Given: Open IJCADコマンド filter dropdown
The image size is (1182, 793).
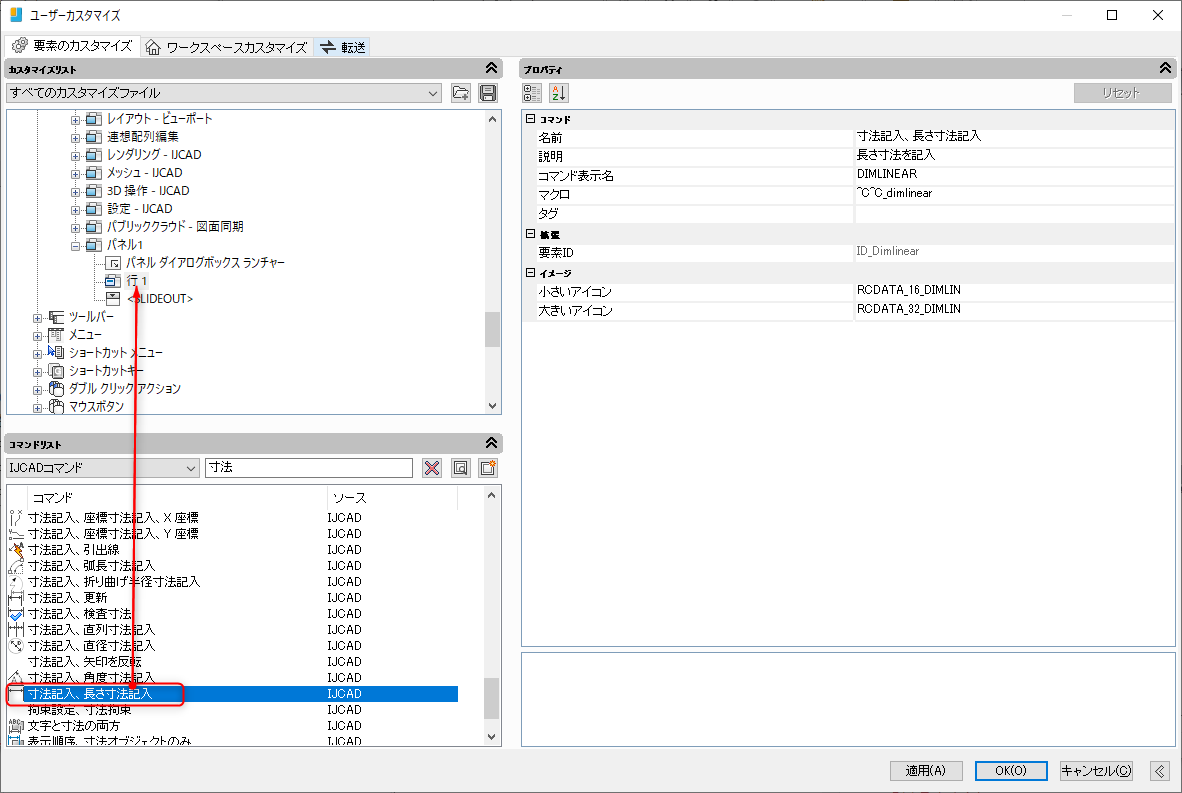Looking at the screenshot, I should (103, 468).
